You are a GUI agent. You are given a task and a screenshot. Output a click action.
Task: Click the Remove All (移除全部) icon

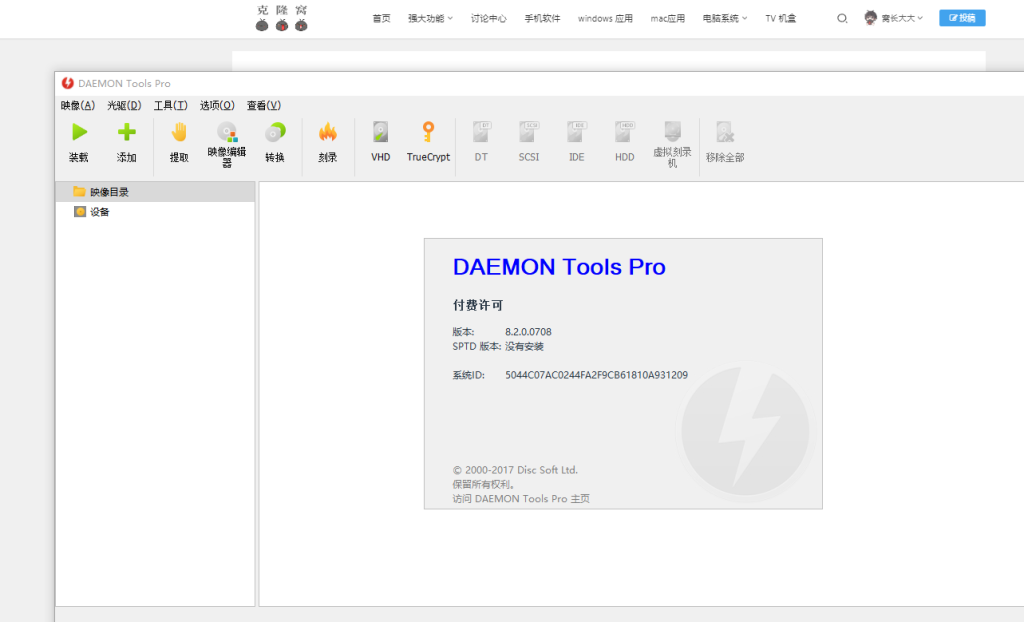[x=725, y=133]
